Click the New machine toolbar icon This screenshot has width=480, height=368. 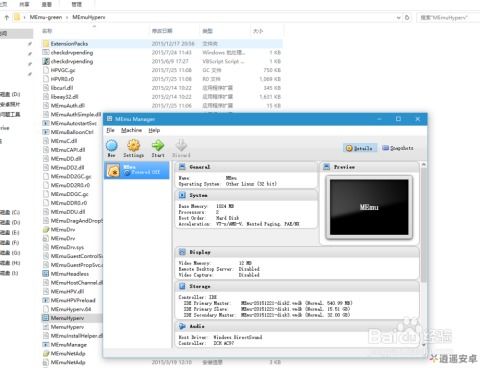point(112,146)
